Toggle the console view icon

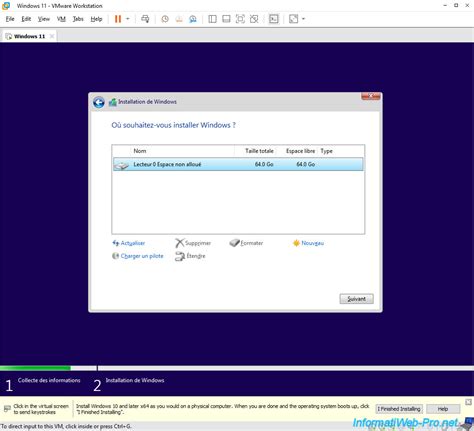pos(274,19)
